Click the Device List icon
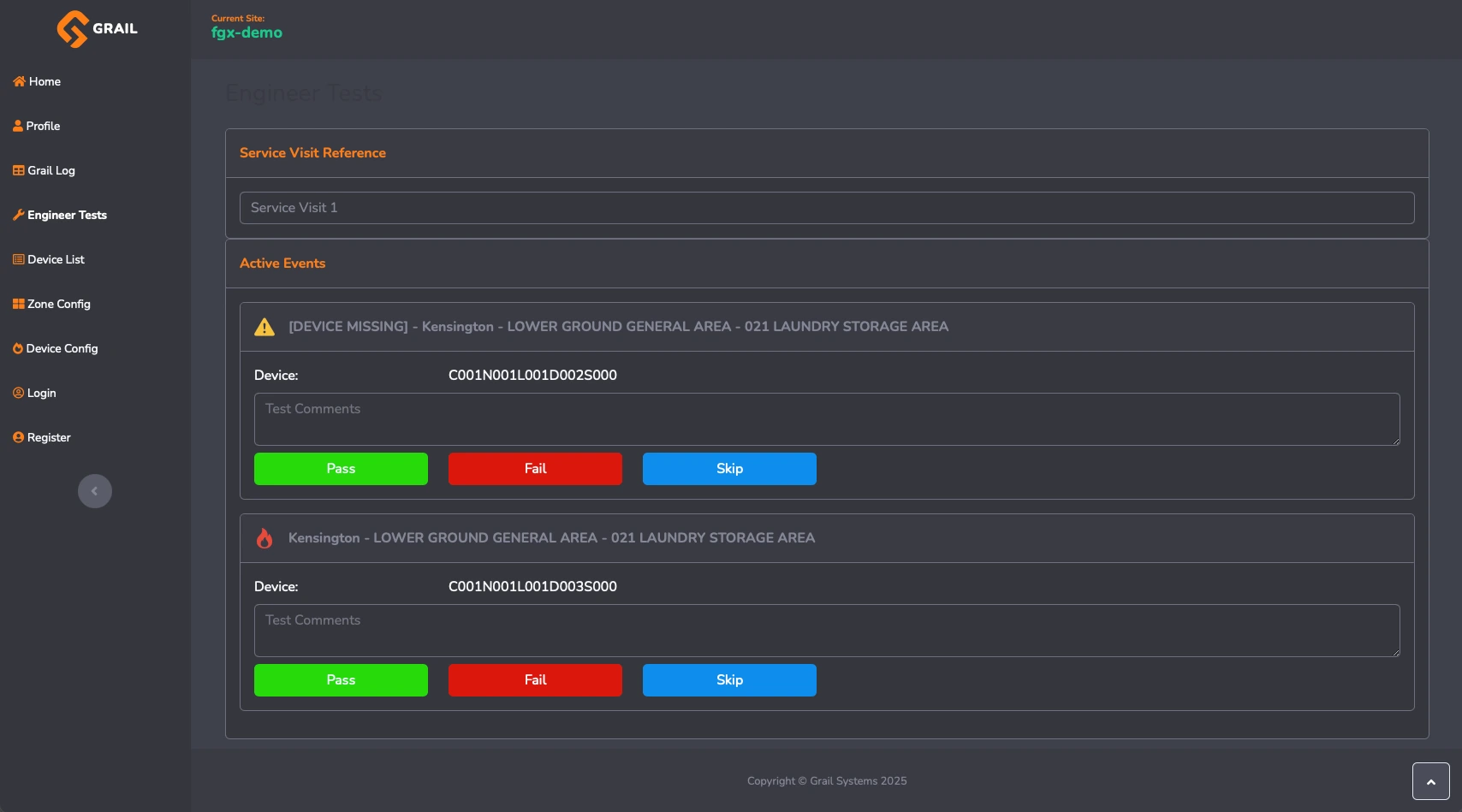The width and height of the screenshot is (1462, 812). pyautogui.click(x=19, y=259)
